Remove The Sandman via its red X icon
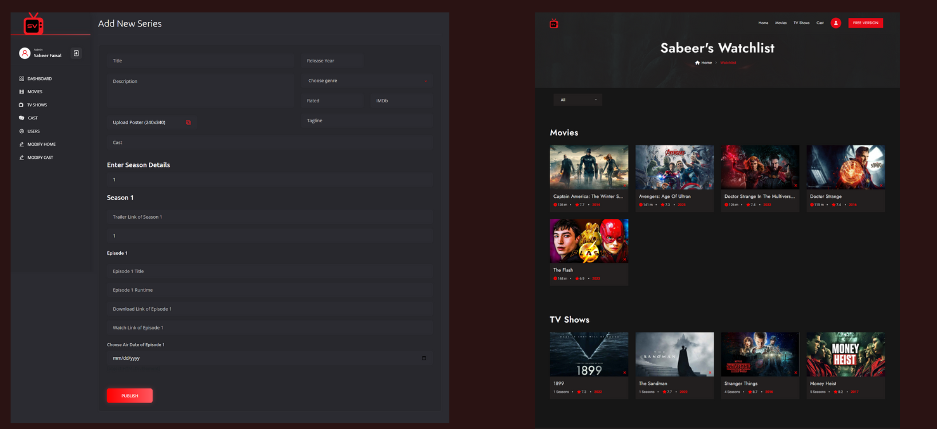This screenshot has height=429, width=937. 709,373
